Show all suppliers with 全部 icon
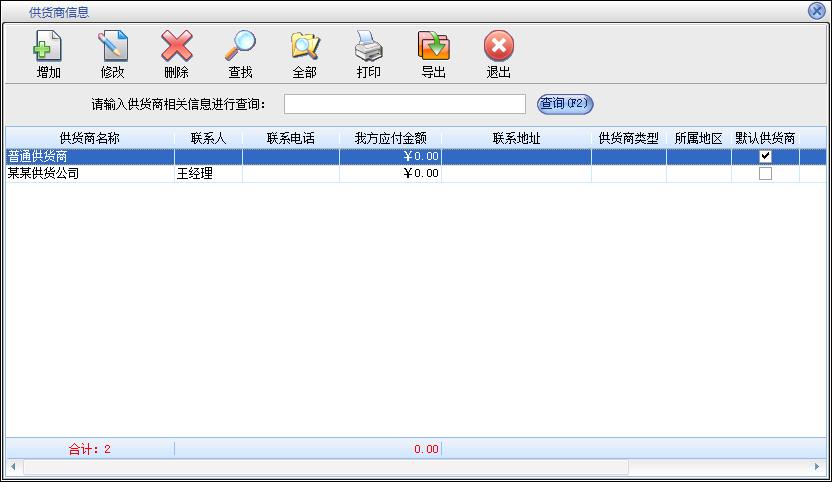 (304, 47)
